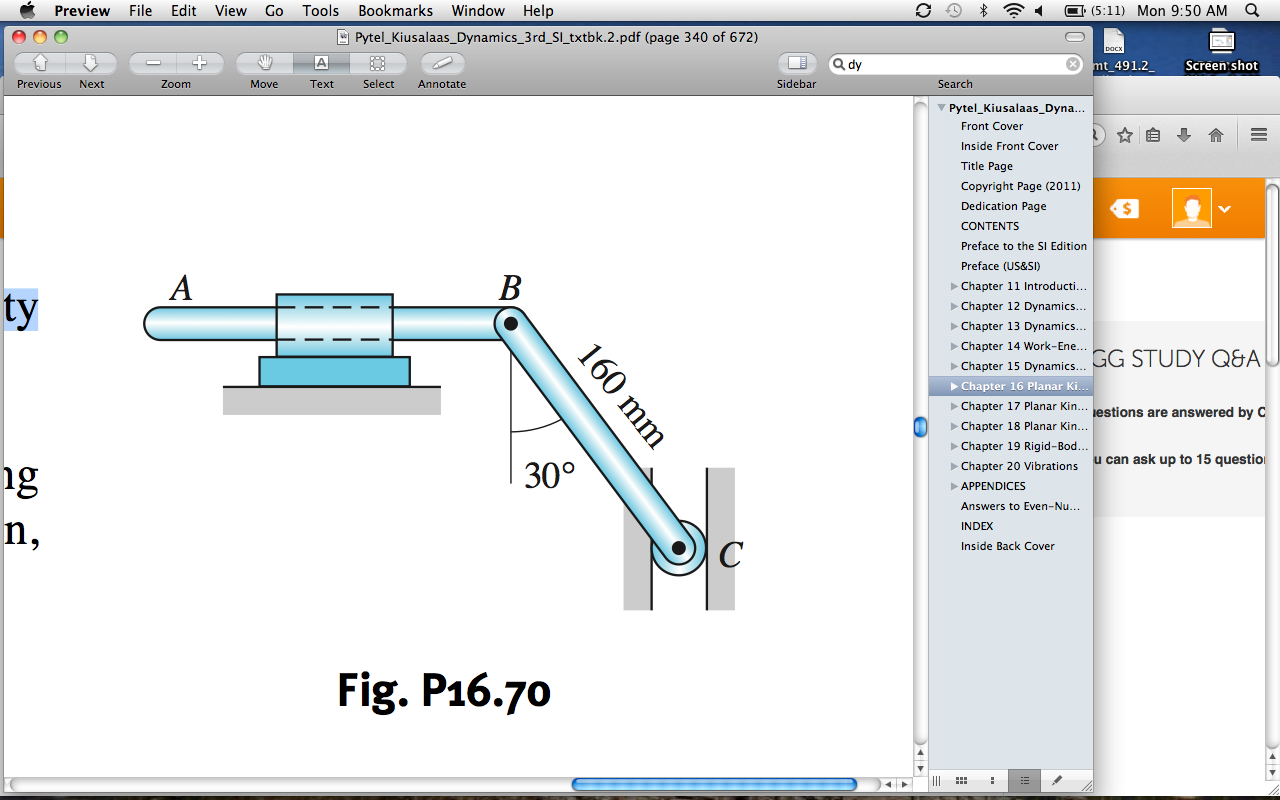
Task: Click the annotation pencil icon below the sidebar
Action: click(1056, 780)
